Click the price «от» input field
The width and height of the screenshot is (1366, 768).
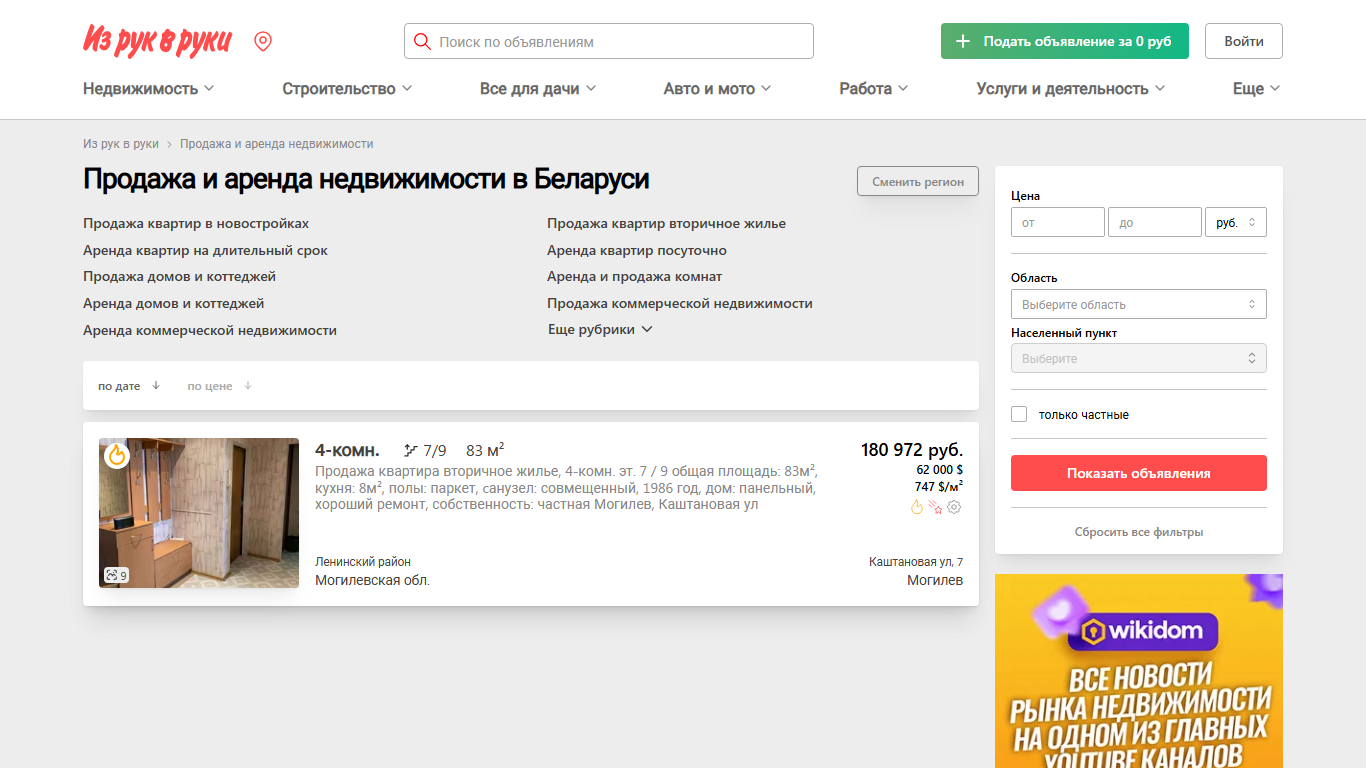coord(1058,222)
